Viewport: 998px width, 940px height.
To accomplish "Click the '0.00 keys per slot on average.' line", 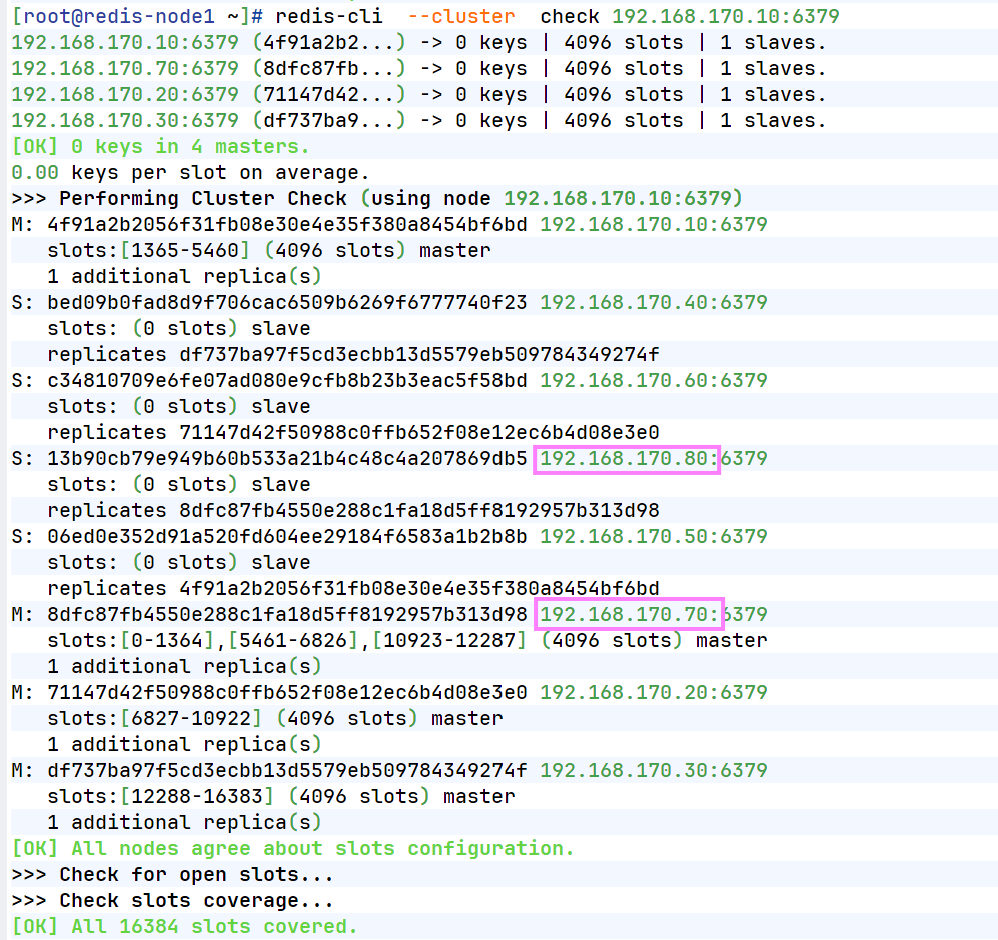I will [190, 173].
